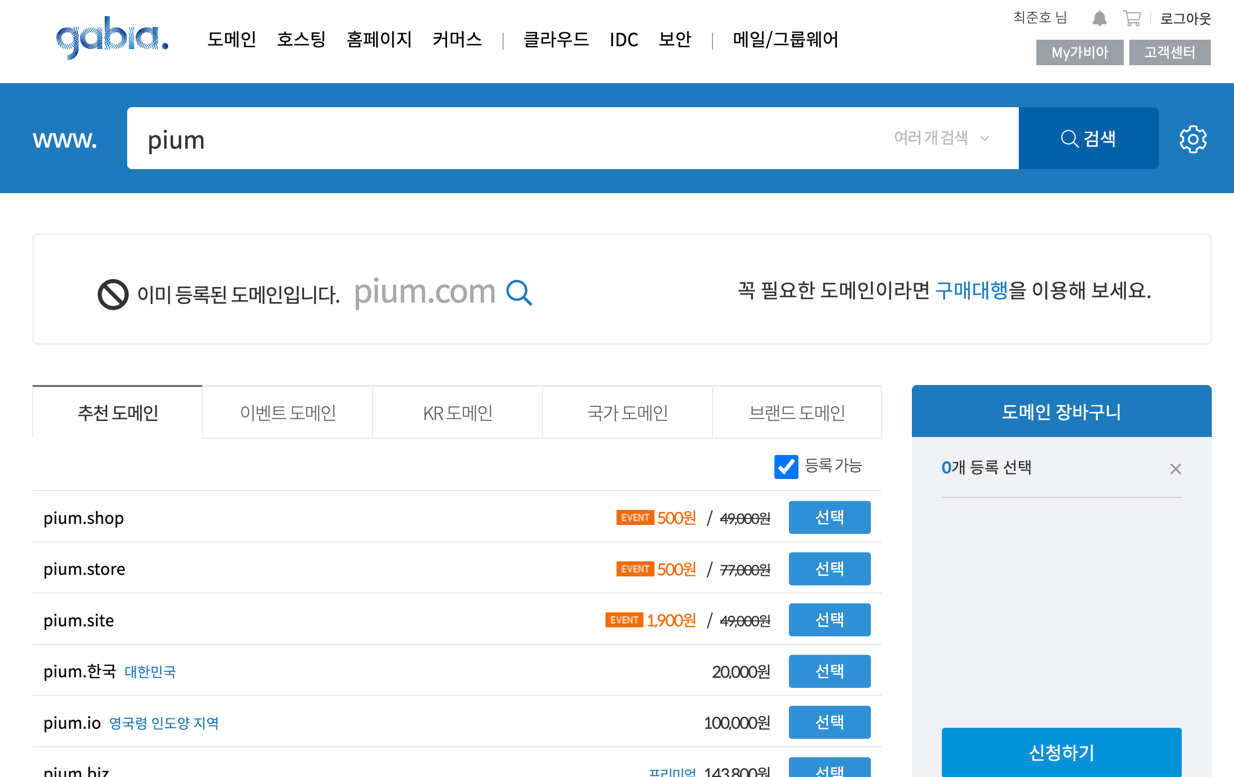This screenshot has width=1234, height=777.
Task: Click the 검색 search button
Action: point(1088,139)
